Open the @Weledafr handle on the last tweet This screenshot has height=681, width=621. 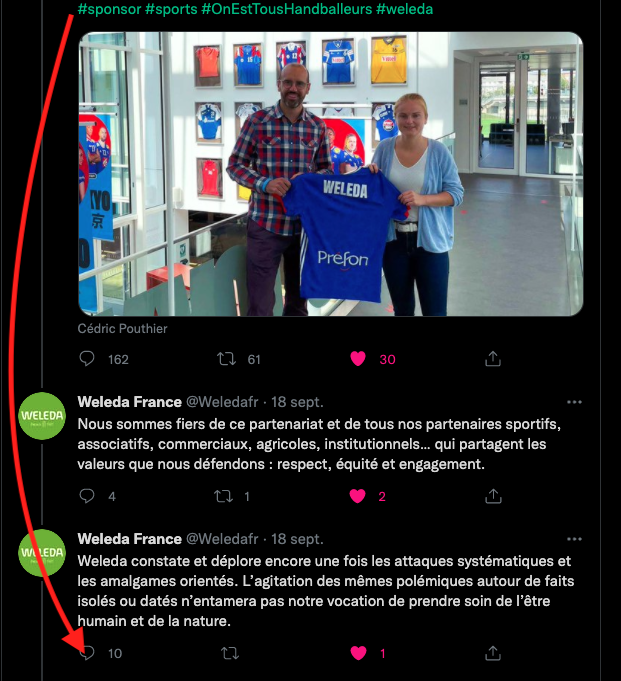(x=222, y=539)
